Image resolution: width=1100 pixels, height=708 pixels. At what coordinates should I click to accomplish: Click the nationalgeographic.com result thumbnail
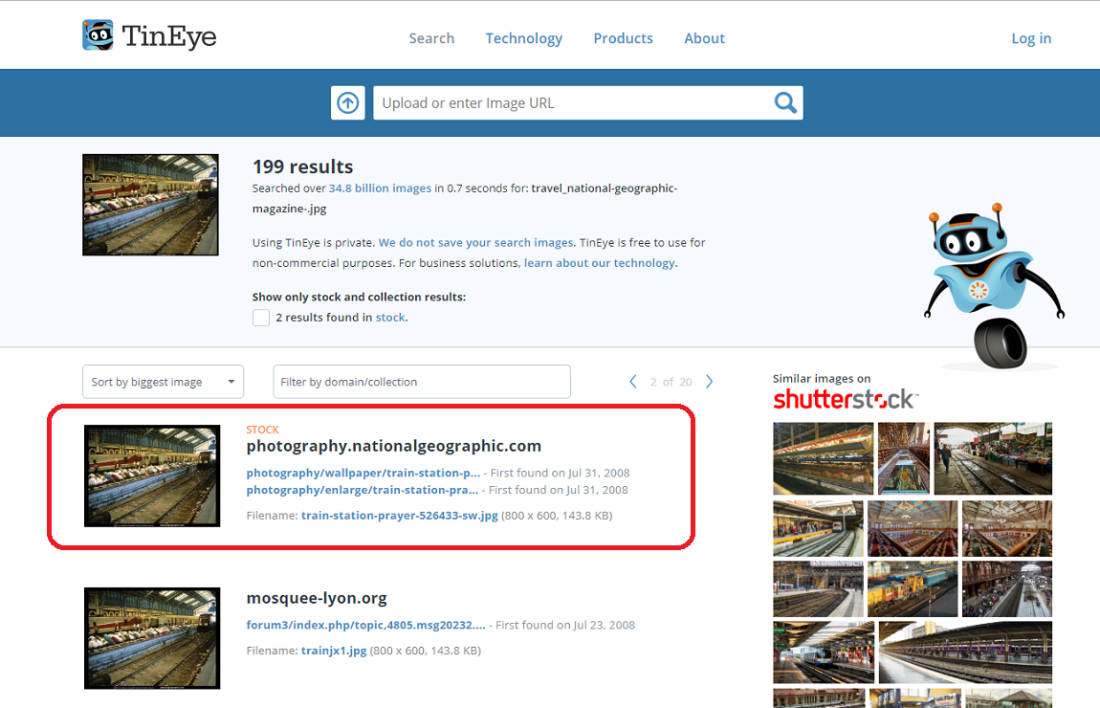click(152, 476)
